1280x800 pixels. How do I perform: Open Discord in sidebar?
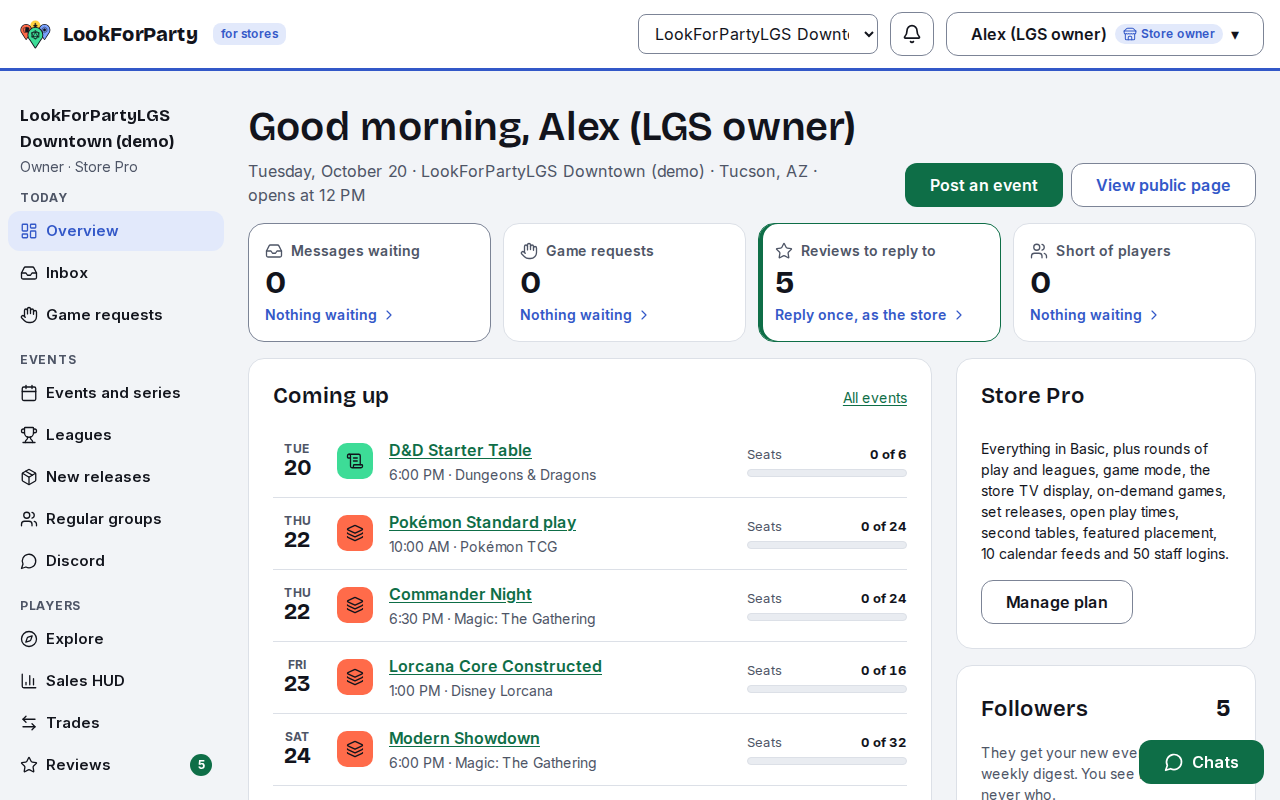click(x=116, y=561)
